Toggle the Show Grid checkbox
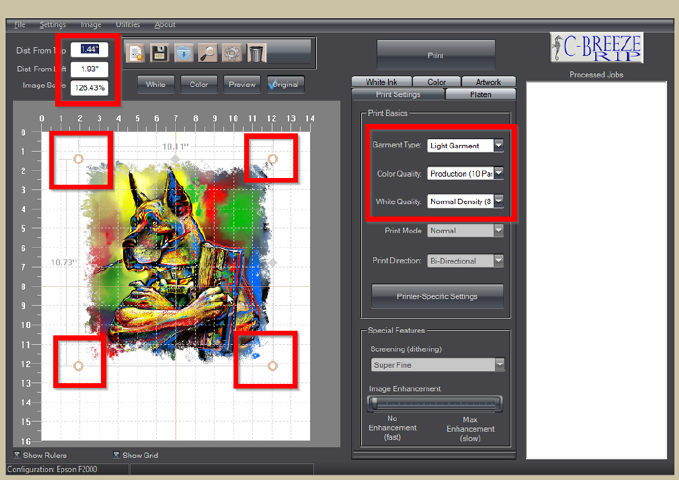The height and width of the screenshot is (480, 679). pyautogui.click(x=116, y=454)
